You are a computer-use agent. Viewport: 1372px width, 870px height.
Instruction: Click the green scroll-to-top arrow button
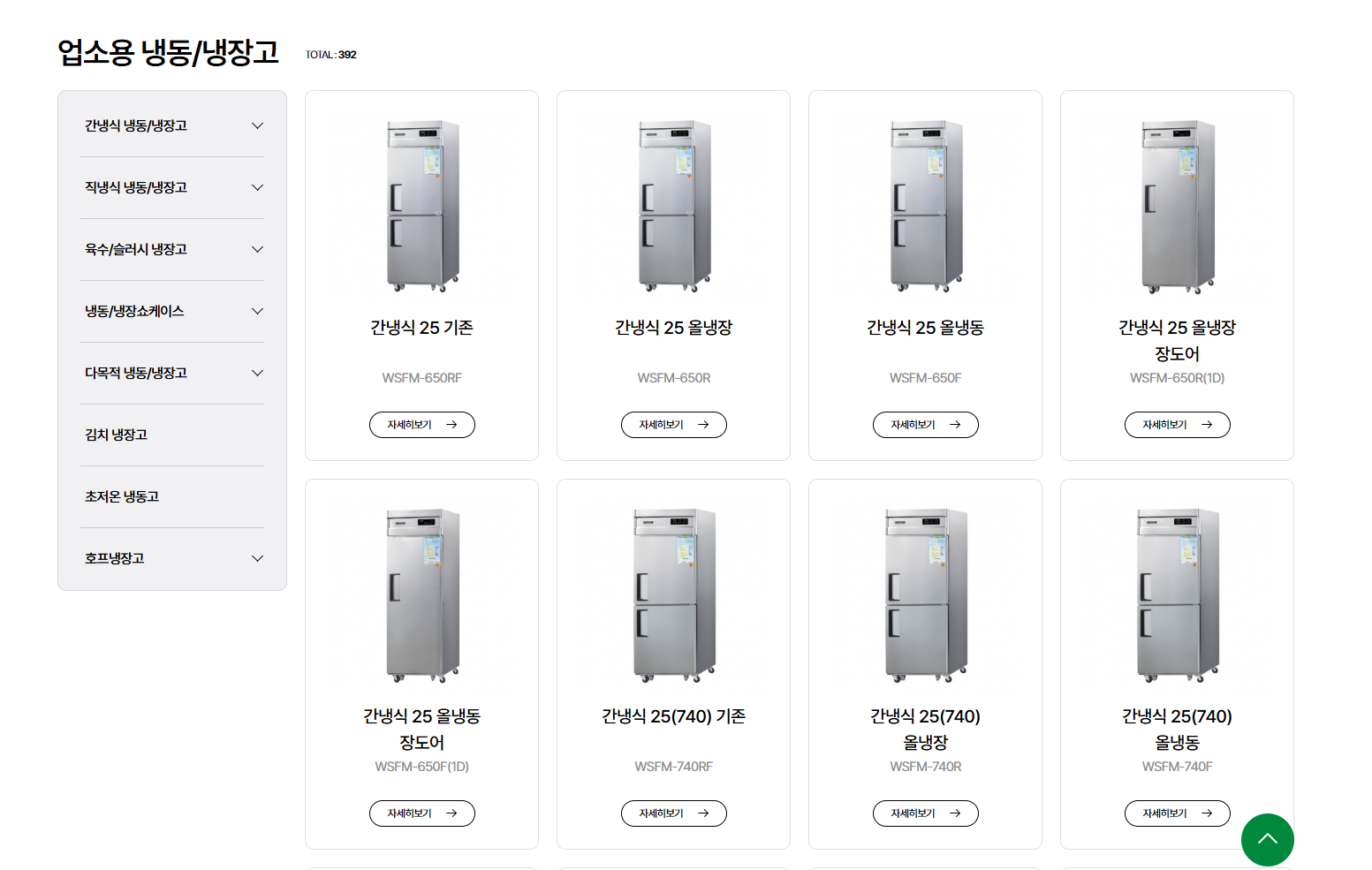pos(1267,839)
